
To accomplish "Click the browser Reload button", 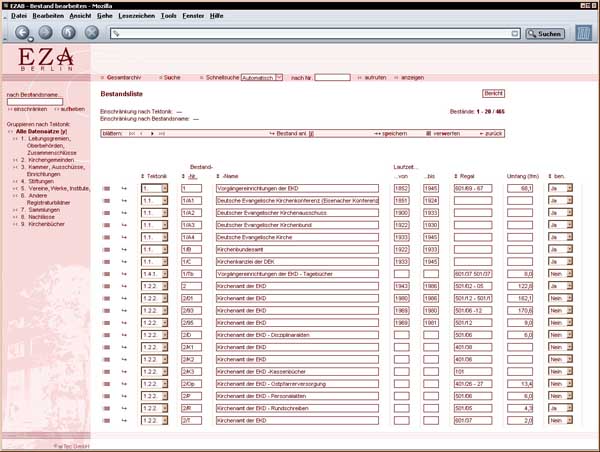I will (x=68, y=33).
